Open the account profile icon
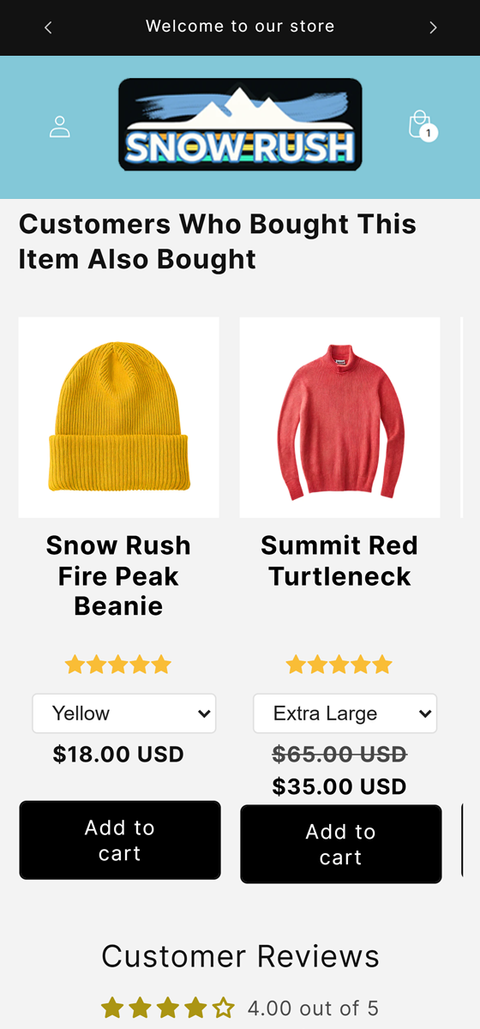 pyautogui.click(x=60, y=127)
